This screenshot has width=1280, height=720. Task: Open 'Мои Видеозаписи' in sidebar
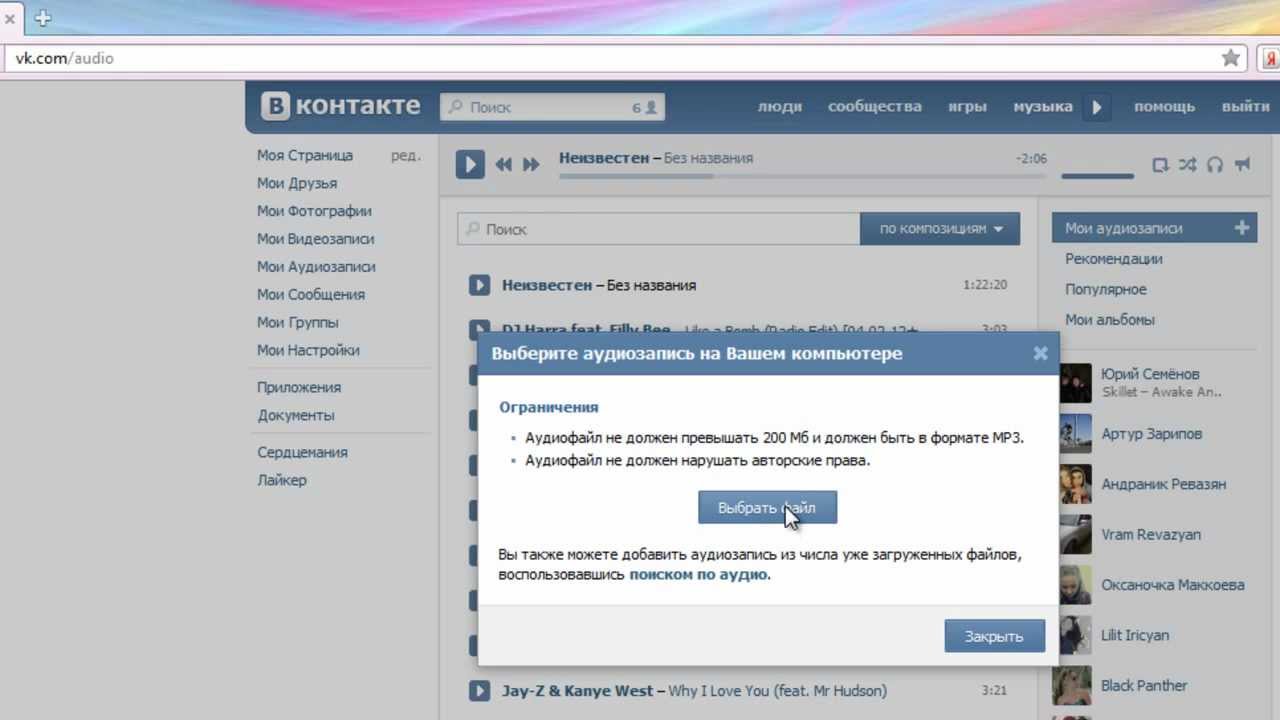(315, 240)
